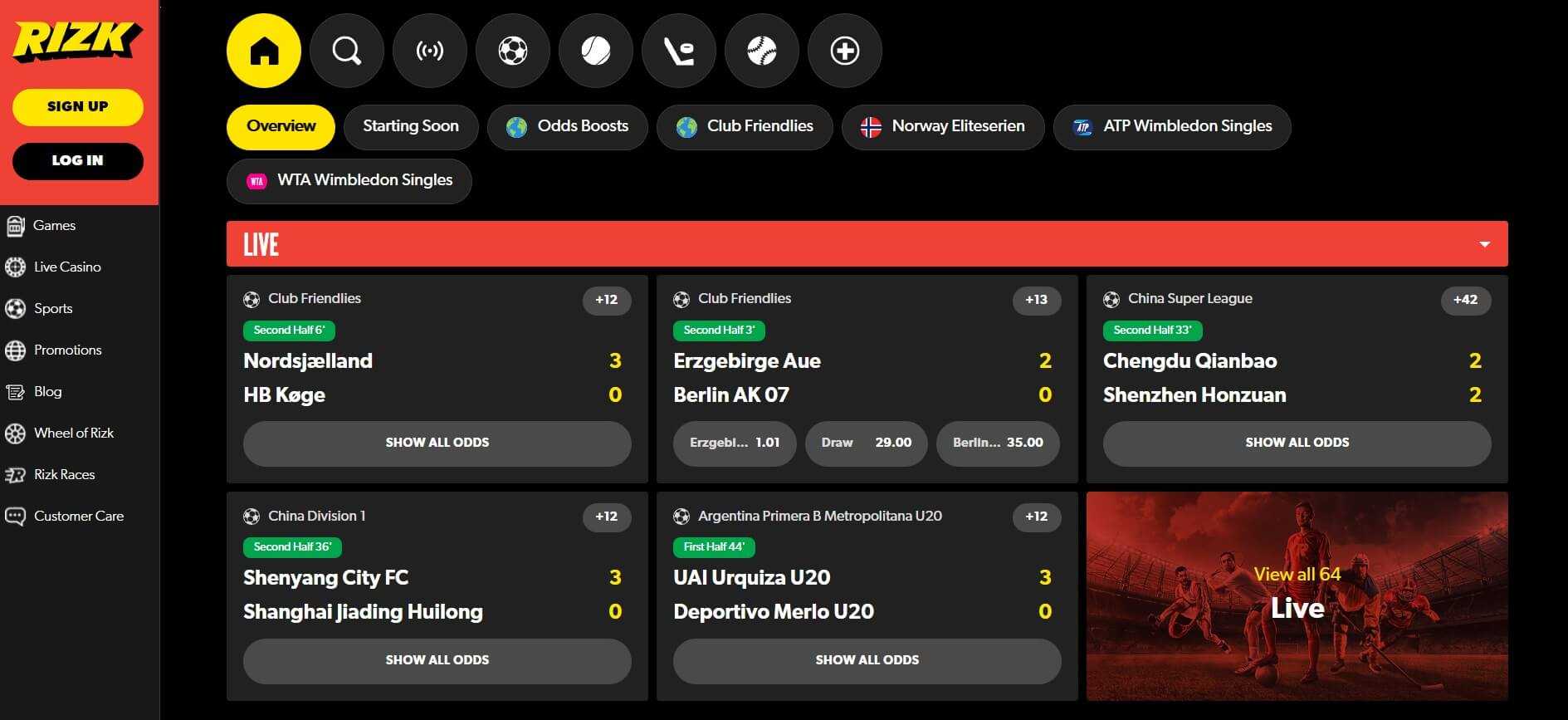Expand +13 markets for Erzgebirge Aue match
1568x720 pixels.
1037,300
